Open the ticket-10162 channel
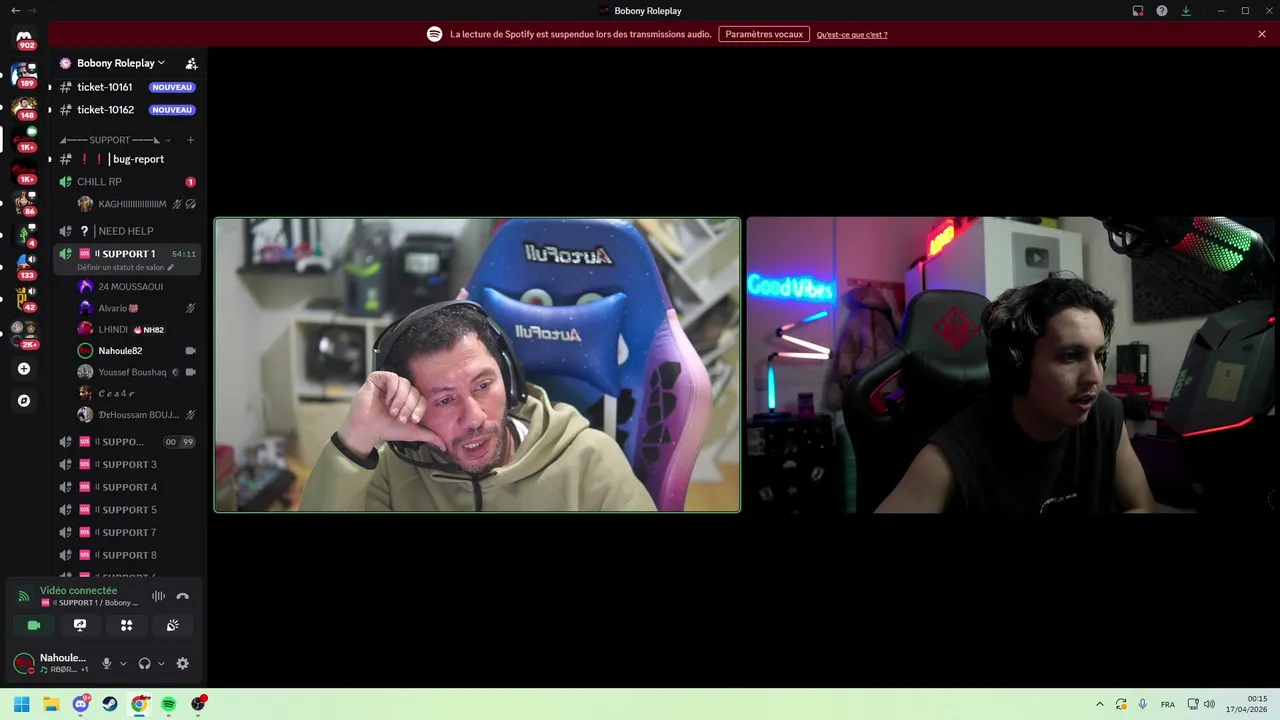1280x720 pixels. tap(127, 110)
